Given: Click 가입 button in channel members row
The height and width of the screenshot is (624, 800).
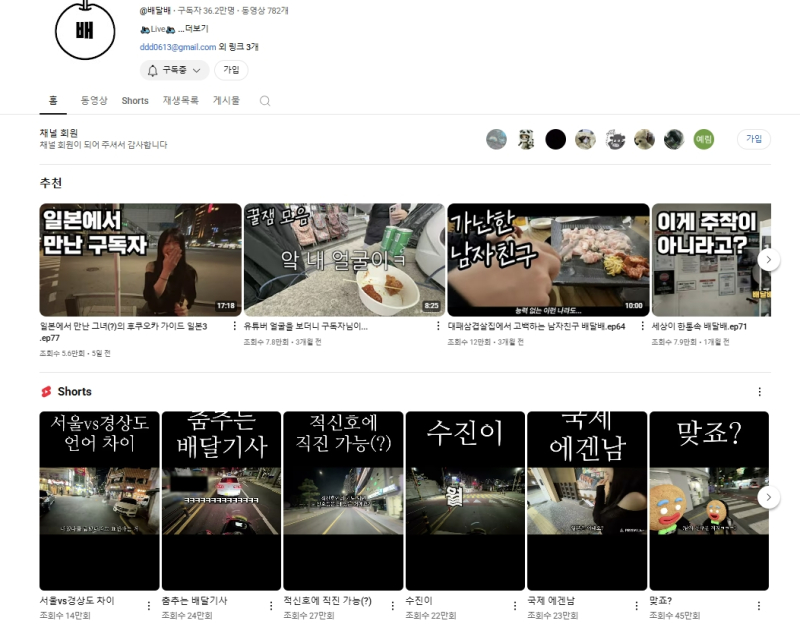Looking at the screenshot, I should 754,139.
